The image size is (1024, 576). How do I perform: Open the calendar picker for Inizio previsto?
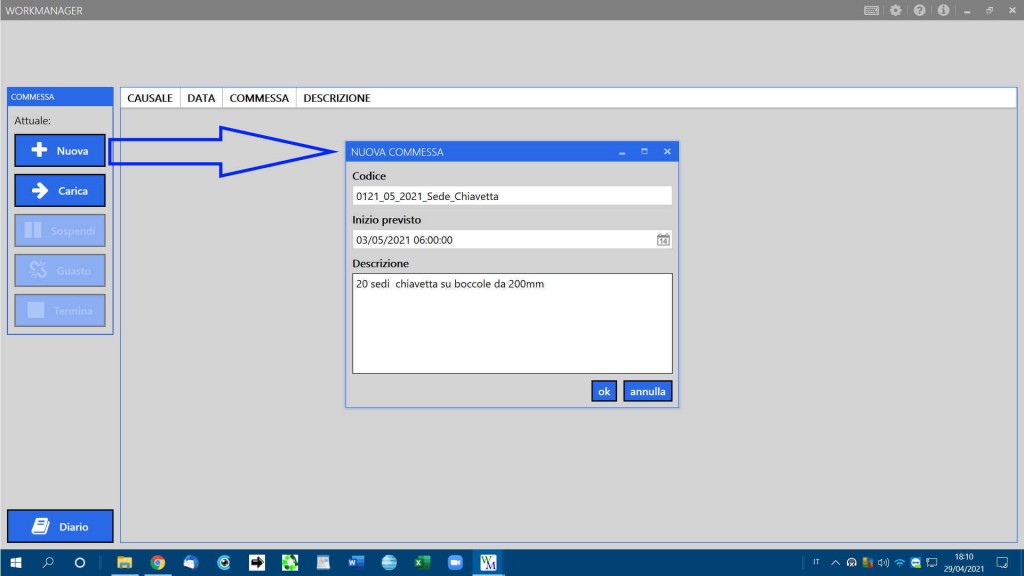(663, 240)
